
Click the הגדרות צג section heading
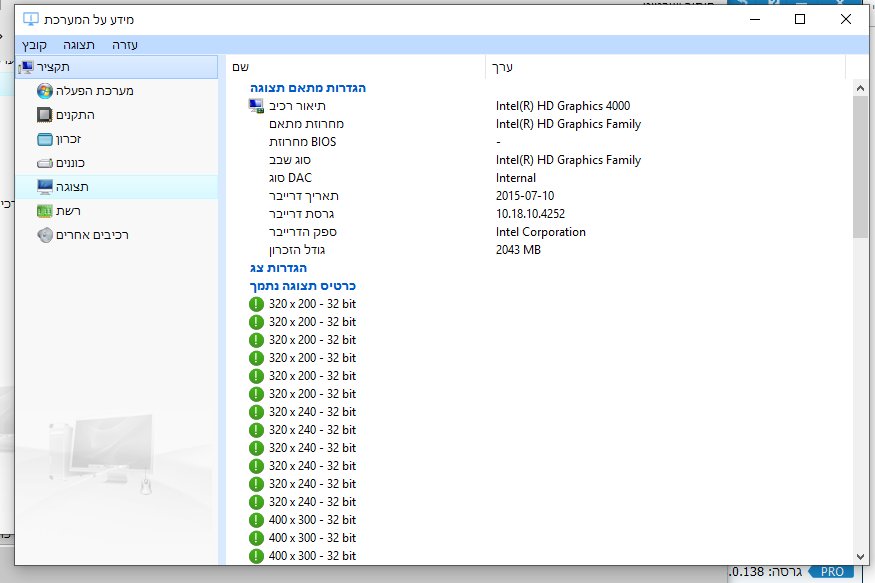tap(278, 268)
